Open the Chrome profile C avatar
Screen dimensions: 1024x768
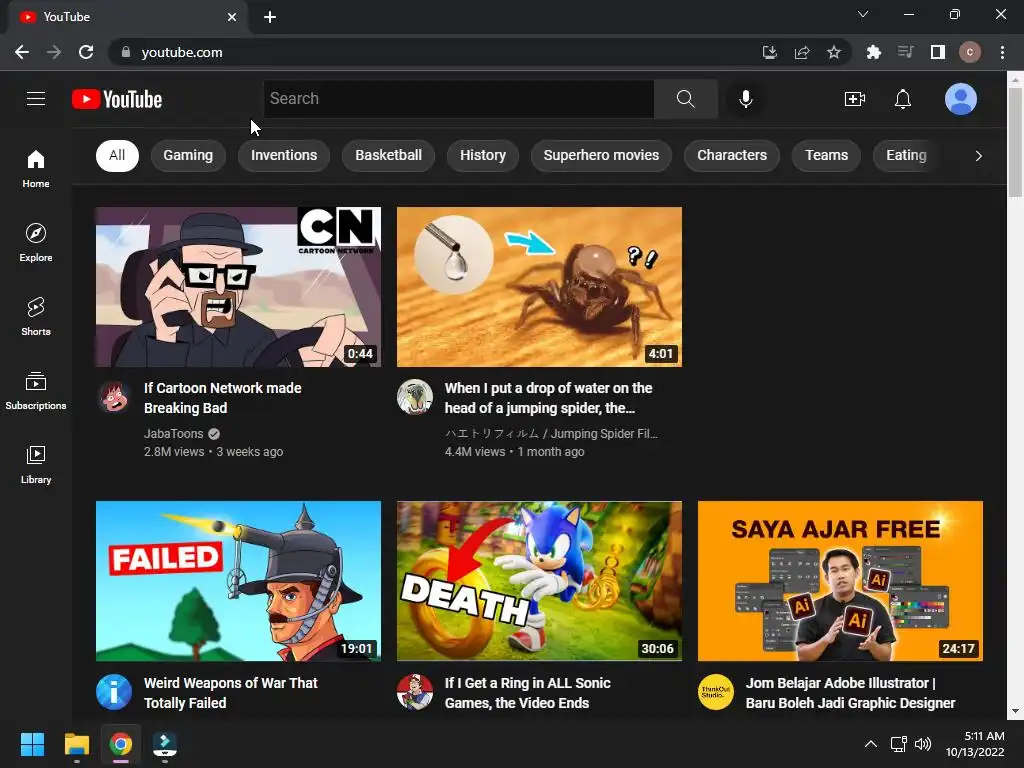pos(970,52)
